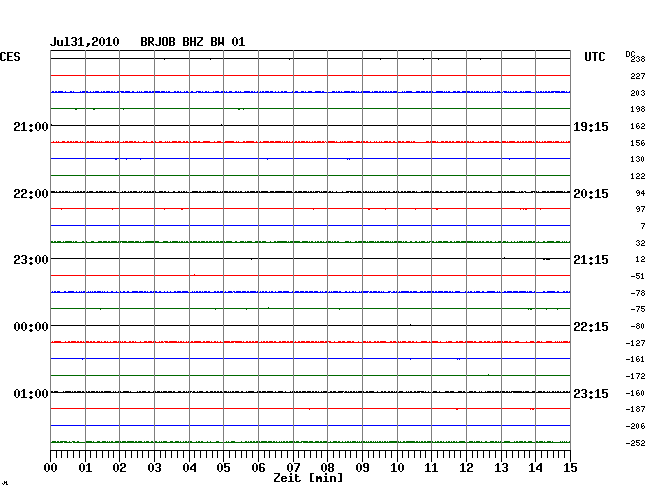Click the DC offset value 97
This screenshot has width=650, height=494.
tap(640, 209)
